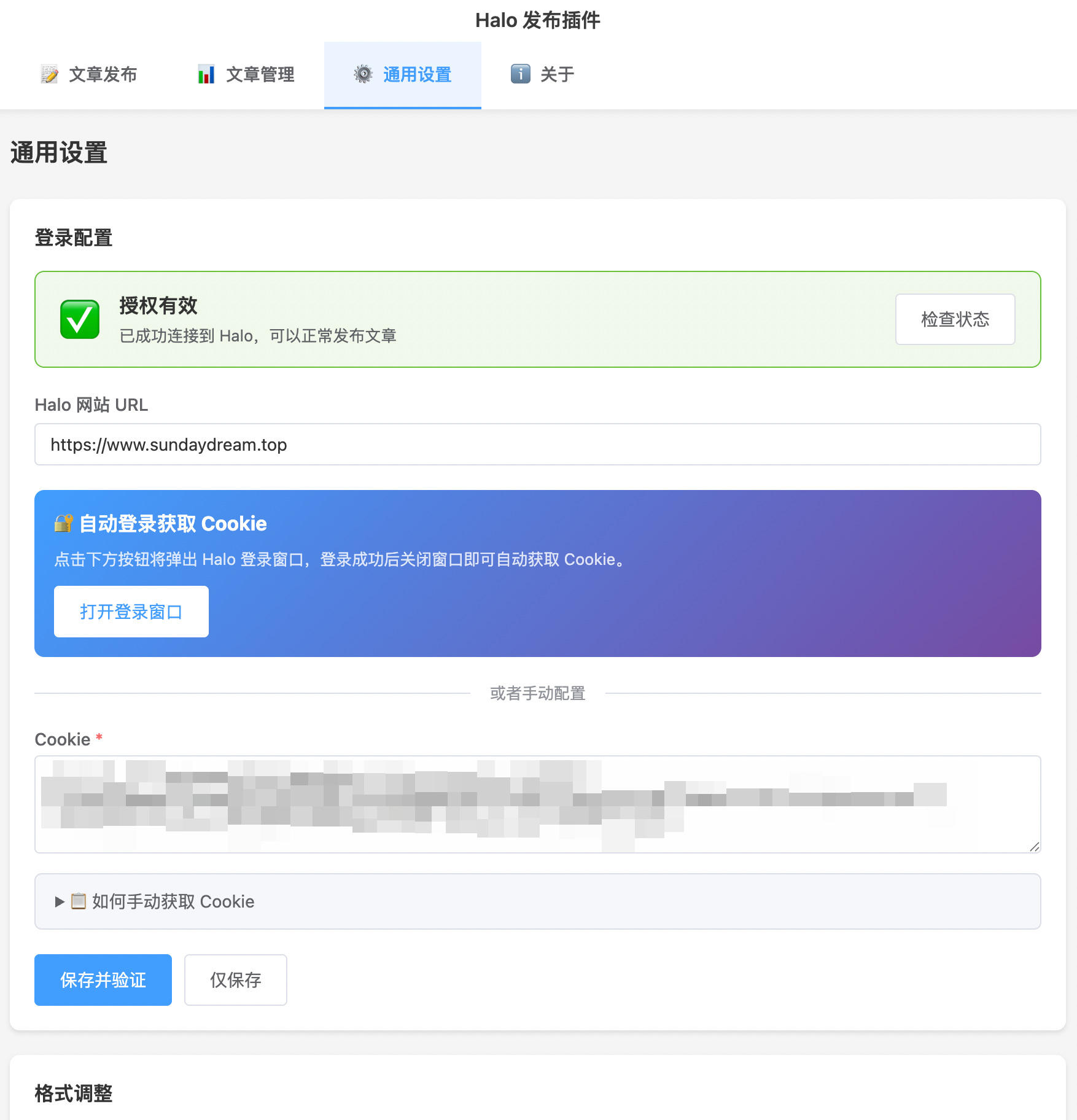1077x1120 pixels.
Task: Focus the Halo 网站 URL input field
Action: [x=537, y=445]
